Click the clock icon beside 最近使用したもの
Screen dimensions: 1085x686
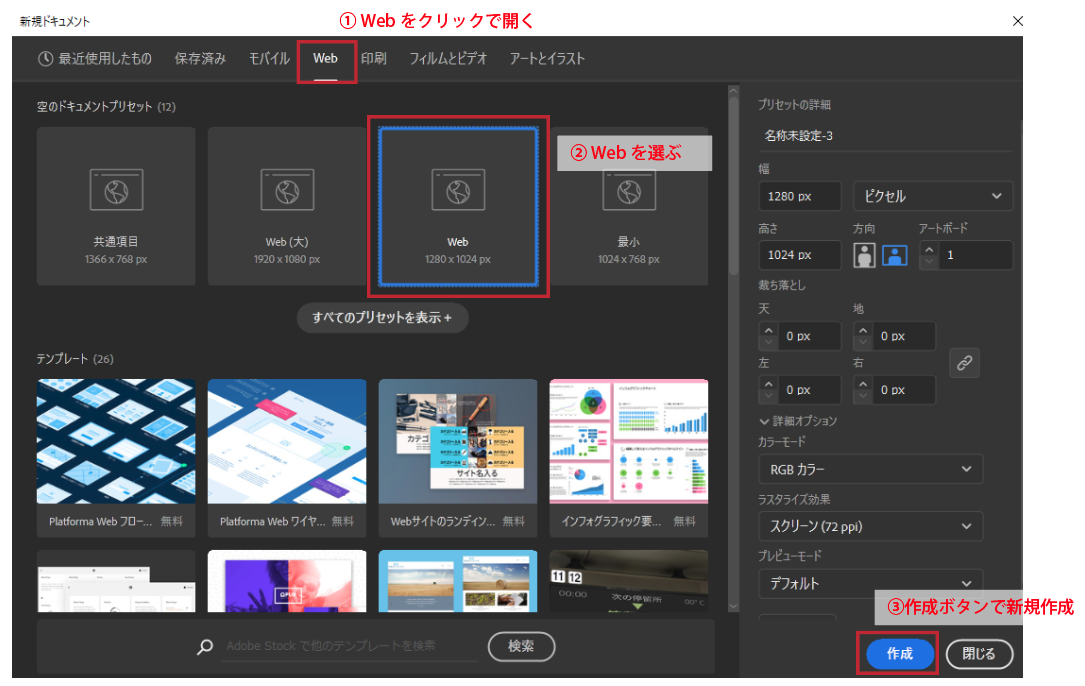[45, 59]
